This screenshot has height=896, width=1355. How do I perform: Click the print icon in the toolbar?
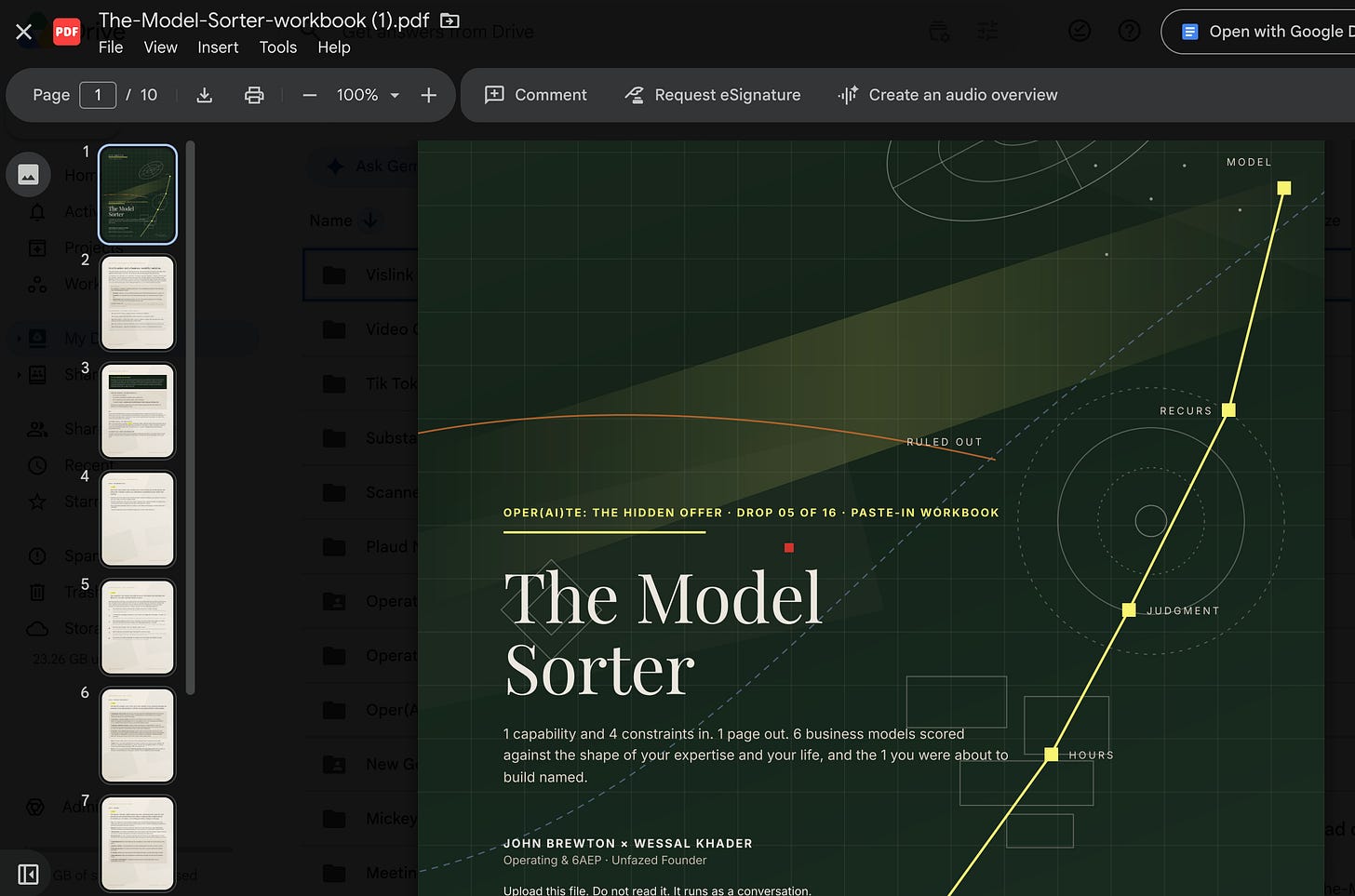pos(254,95)
